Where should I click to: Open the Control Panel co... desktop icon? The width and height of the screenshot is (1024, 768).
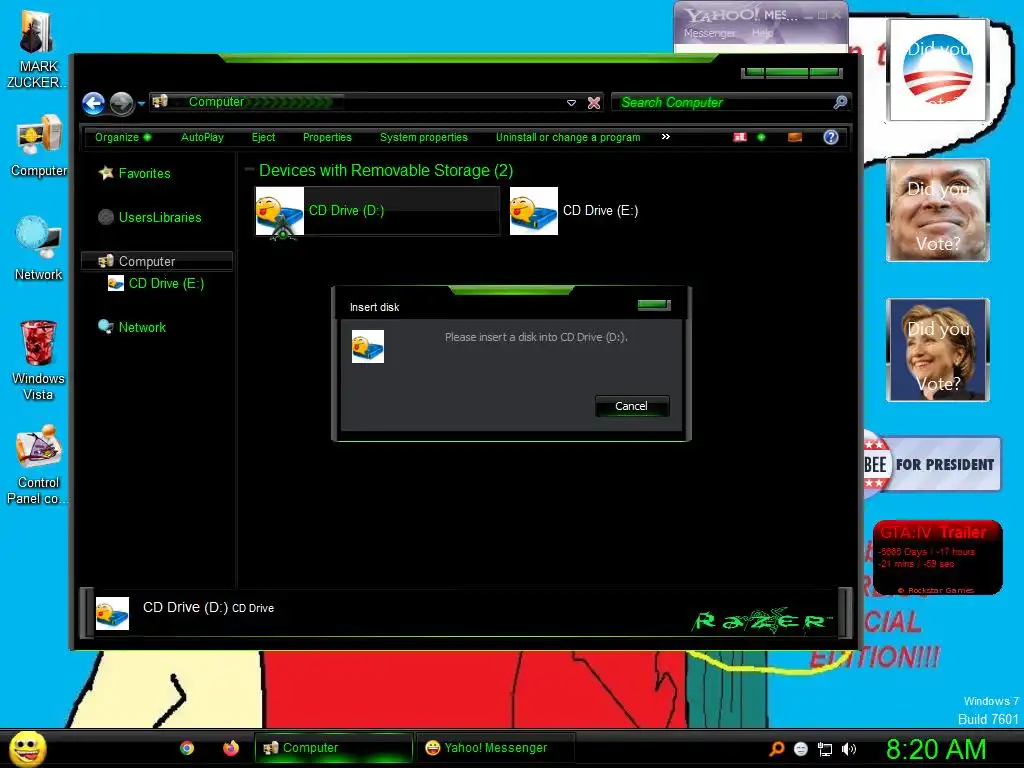click(38, 465)
